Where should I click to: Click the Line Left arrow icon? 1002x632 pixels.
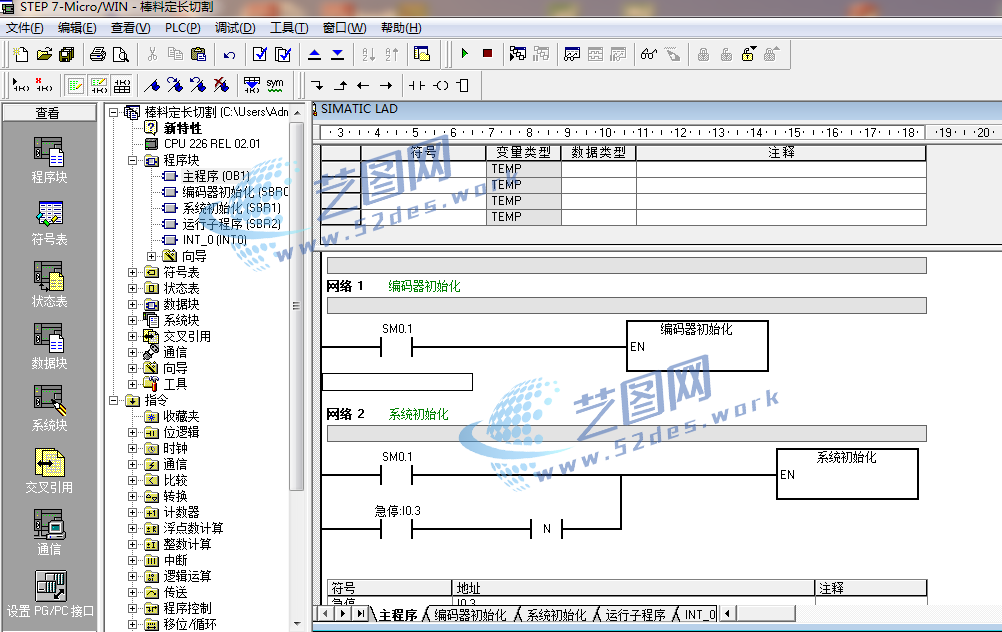pos(363,85)
